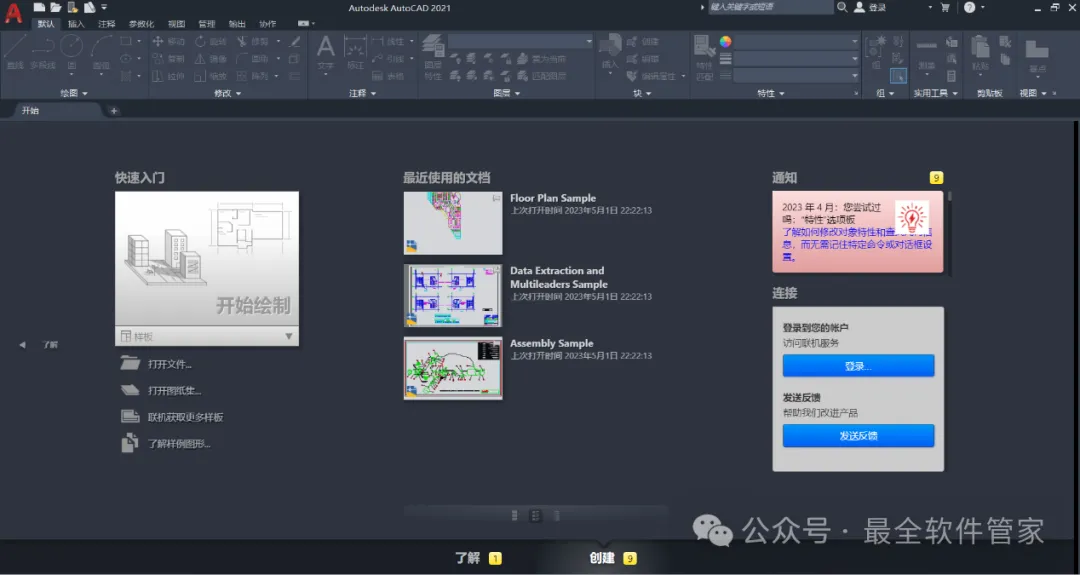Open Layer Properties (图层特性)
Viewport: 1080px width, 575px height.
433,56
